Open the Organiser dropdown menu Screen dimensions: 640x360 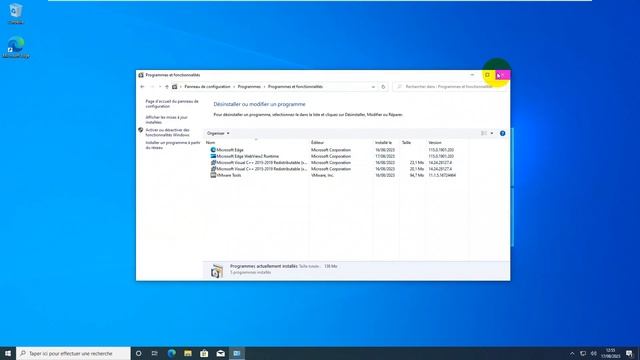[218, 133]
